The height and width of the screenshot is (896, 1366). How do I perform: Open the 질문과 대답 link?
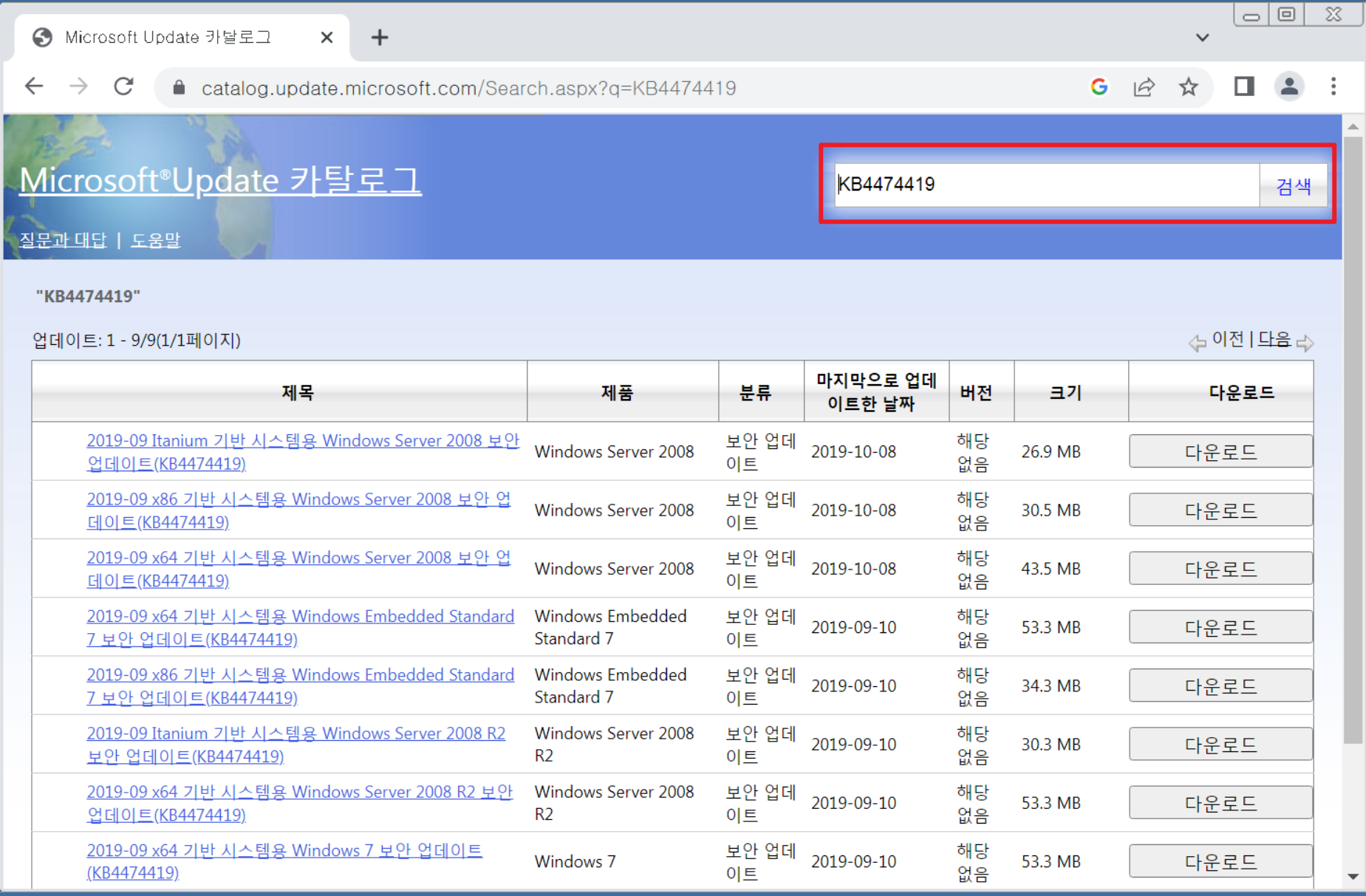(x=63, y=240)
